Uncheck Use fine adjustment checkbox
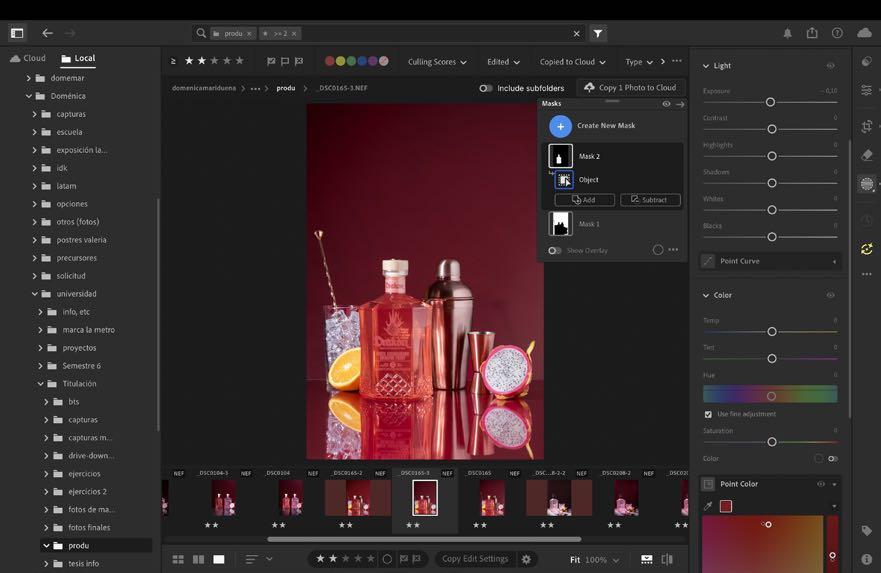 (x=709, y=414)
